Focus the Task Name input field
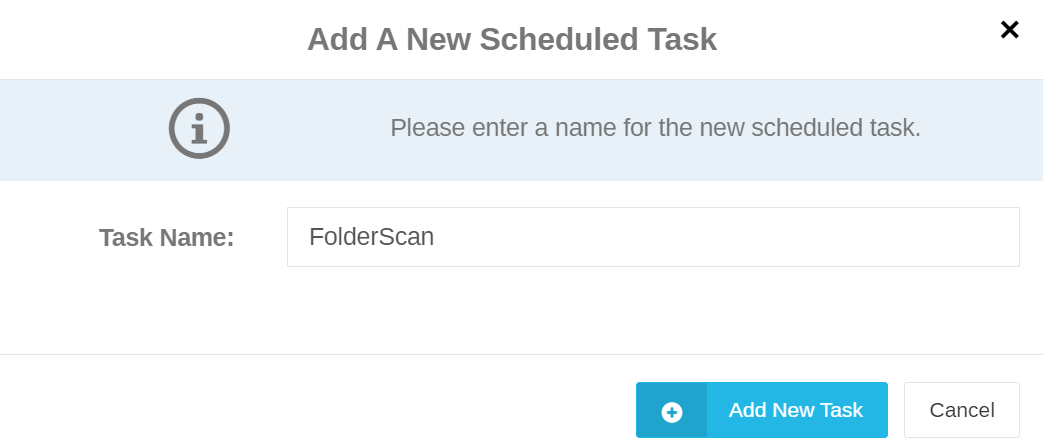This screenshot has width=1043, height=448. coord(653,237)
